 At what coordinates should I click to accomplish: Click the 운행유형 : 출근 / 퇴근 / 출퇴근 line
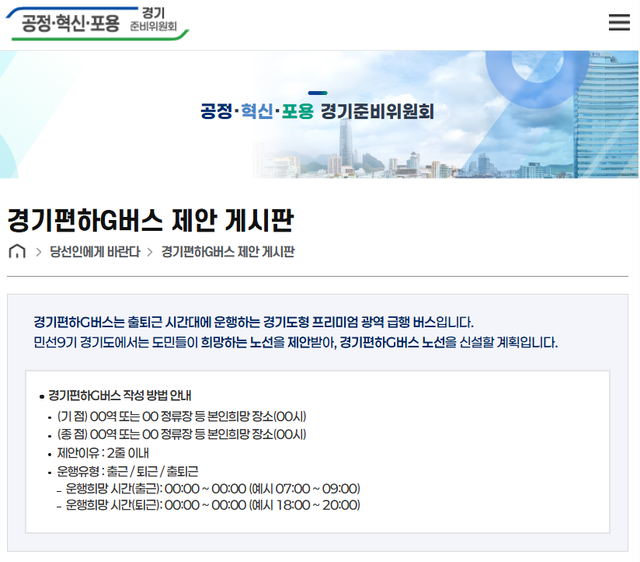128,472
